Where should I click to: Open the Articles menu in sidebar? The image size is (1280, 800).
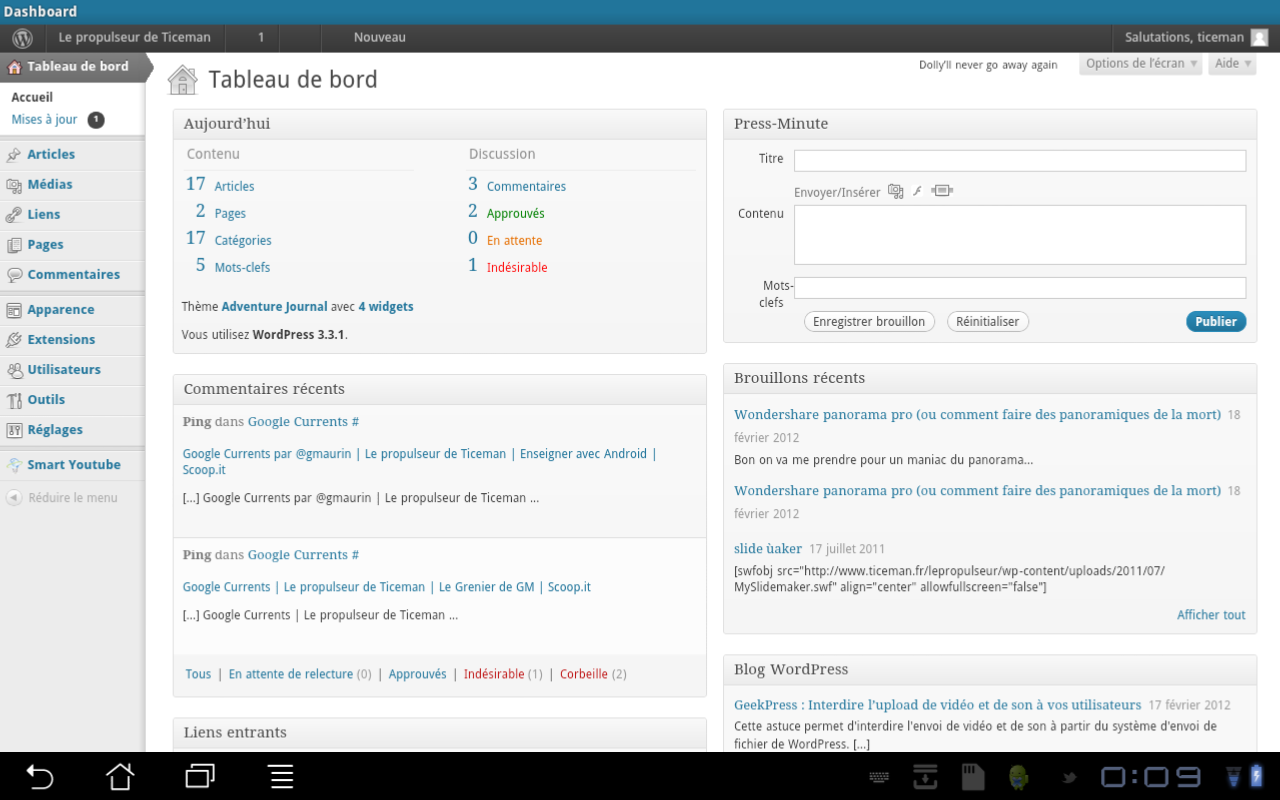click(x=51, y=155)
